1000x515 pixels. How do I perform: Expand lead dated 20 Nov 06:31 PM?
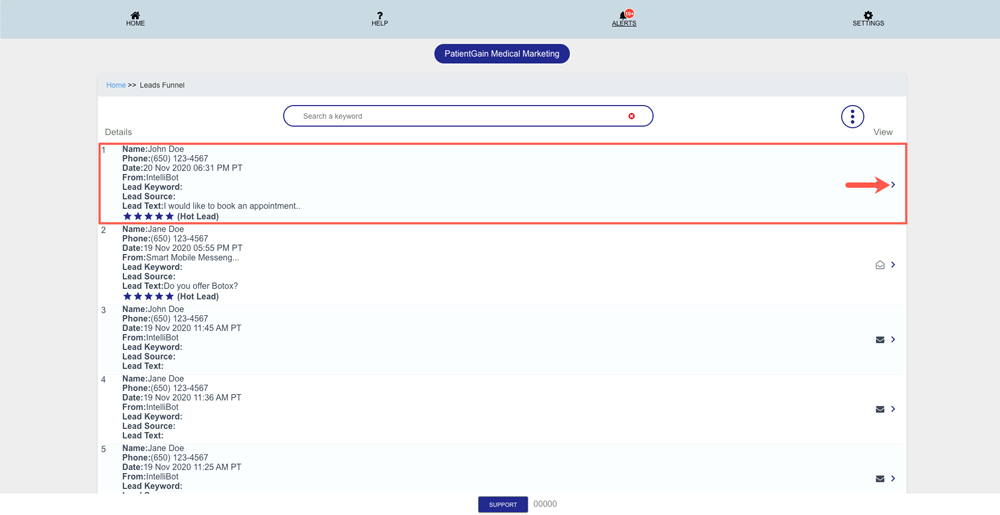click(x=893, y=185)
